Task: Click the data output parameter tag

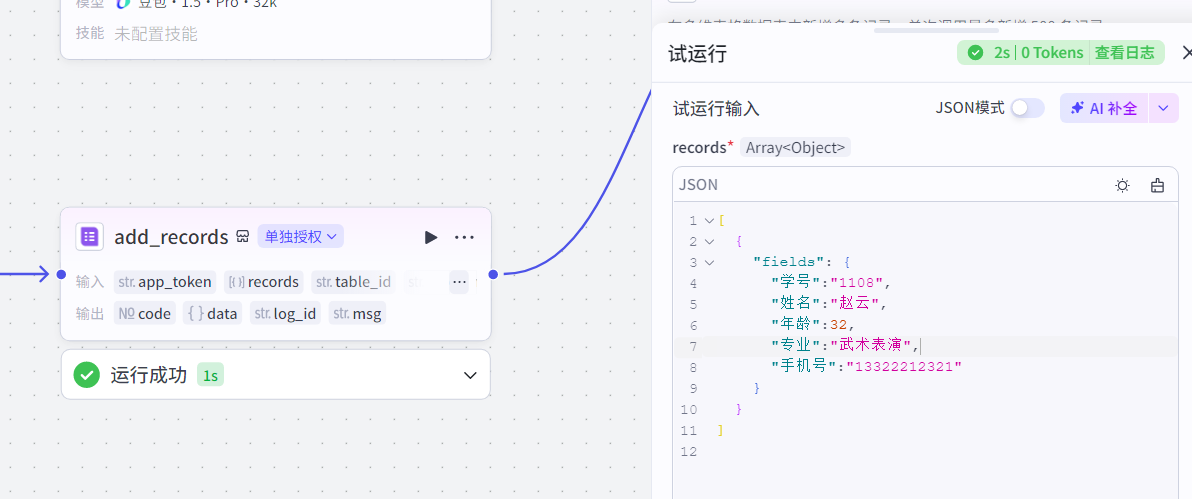Action: click(x=213, y=314)
